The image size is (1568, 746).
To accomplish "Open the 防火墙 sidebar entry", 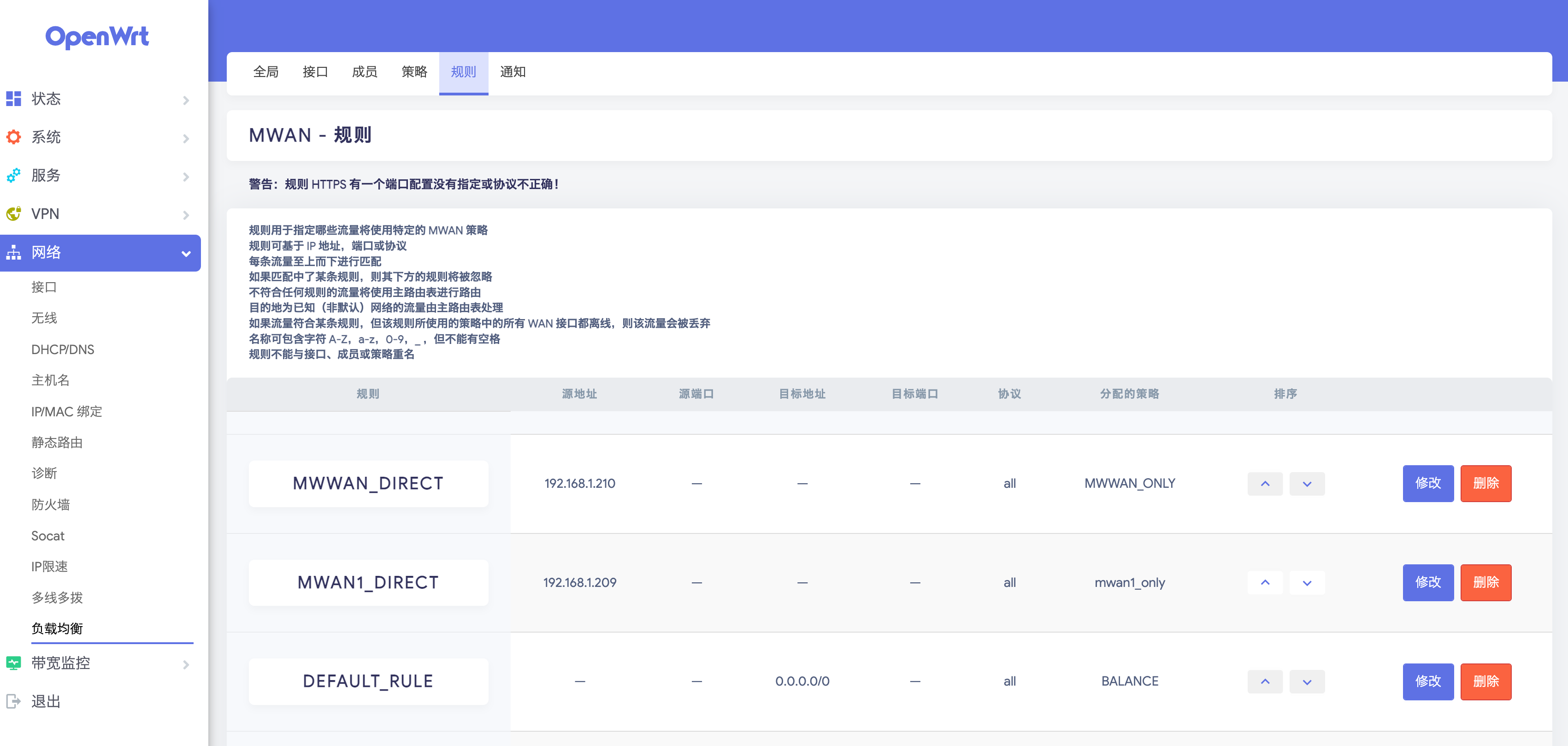I will pyautogui.click(x=51, y=504).
